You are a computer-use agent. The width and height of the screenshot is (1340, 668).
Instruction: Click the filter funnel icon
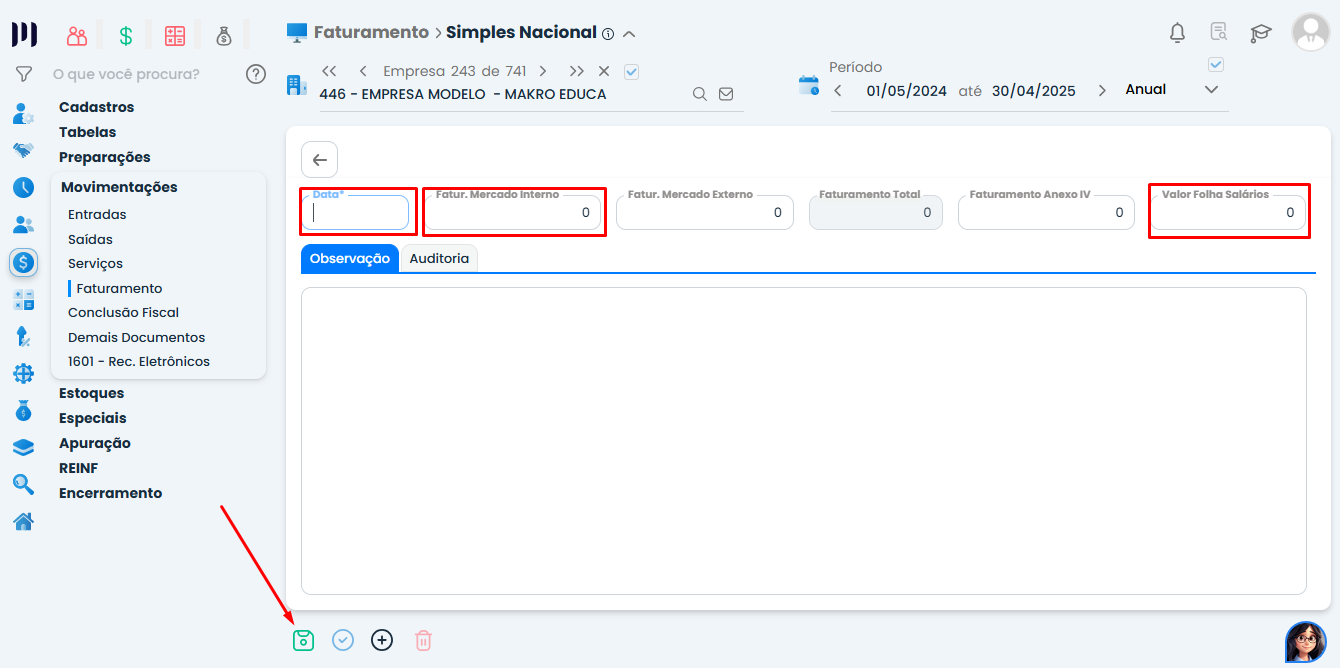click(x=24, y=74)
